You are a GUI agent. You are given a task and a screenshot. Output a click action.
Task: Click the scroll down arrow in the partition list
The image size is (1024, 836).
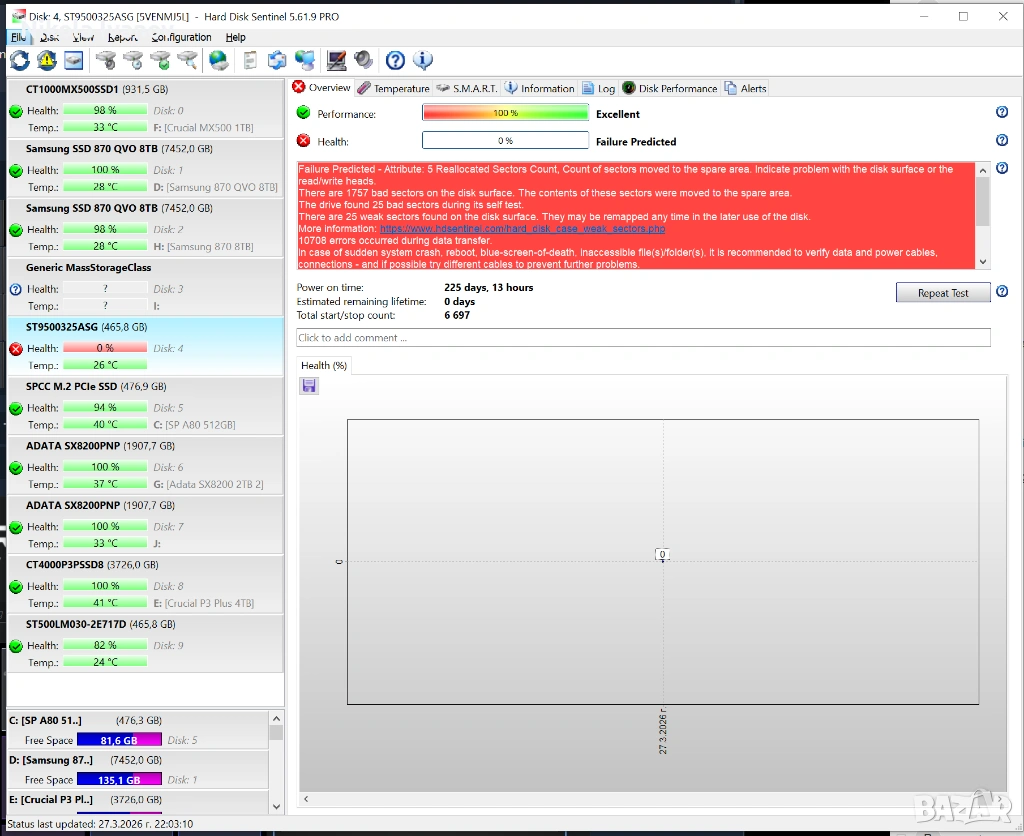click(x=276, y=805)
